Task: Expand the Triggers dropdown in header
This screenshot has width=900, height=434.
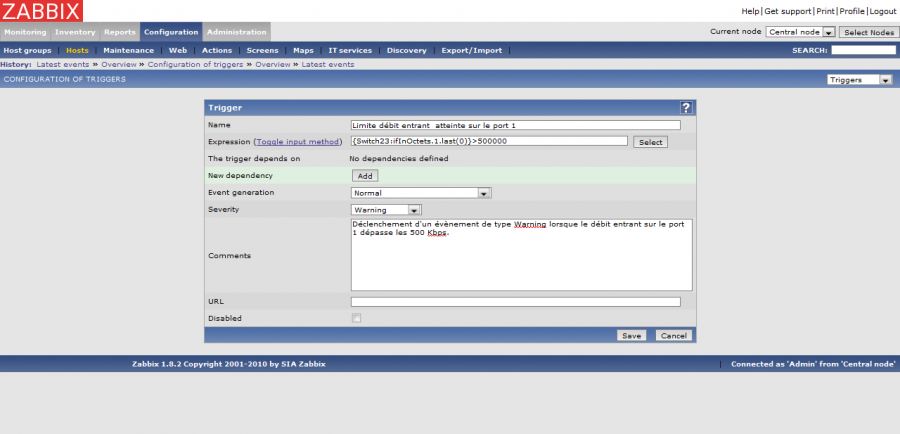Action: click(860, 80)
